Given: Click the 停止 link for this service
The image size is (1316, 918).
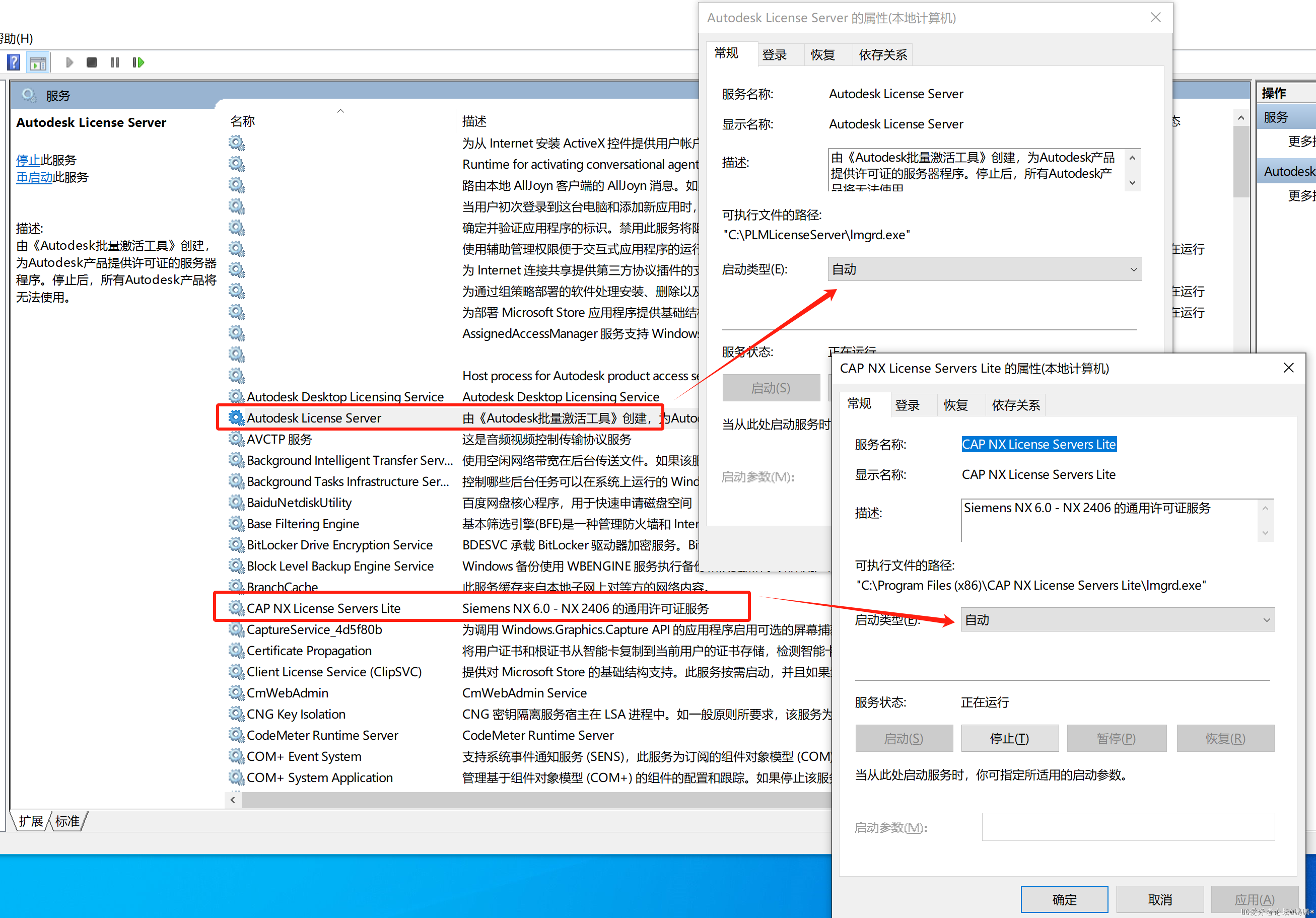Looking at the screenshot, I should (x=28, y=160).
